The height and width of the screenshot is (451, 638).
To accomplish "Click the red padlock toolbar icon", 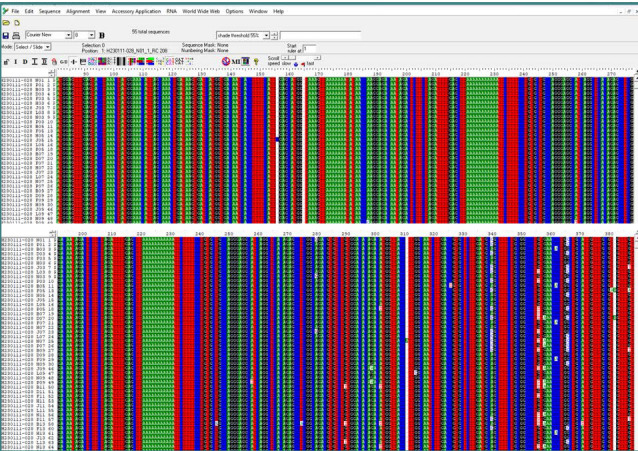I will click(x=54, y=62).
